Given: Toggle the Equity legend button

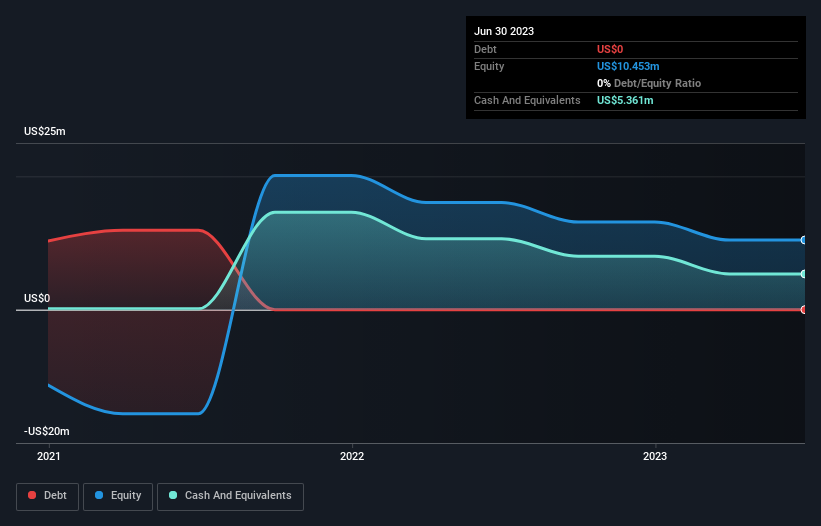Looking at the screenshot, I should click(118, 496).
